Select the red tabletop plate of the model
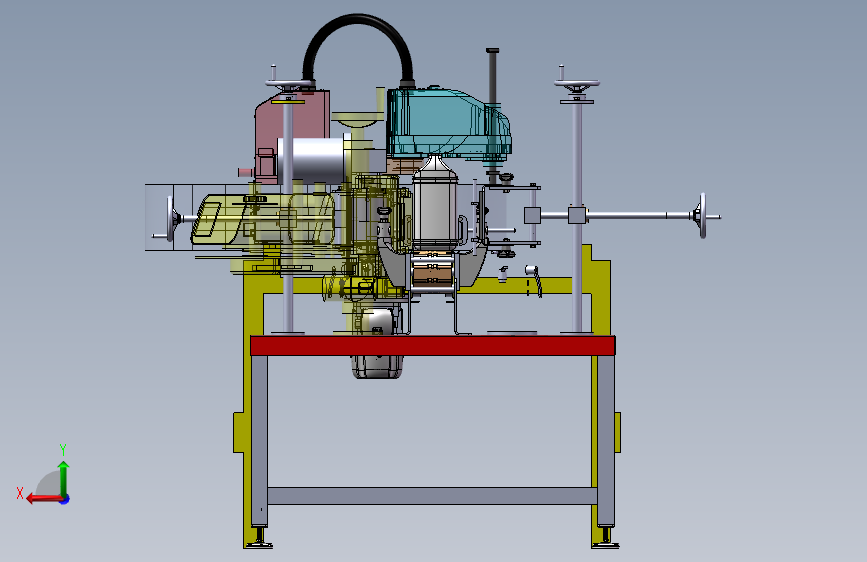867x562 pixels. tap(432, 345)
